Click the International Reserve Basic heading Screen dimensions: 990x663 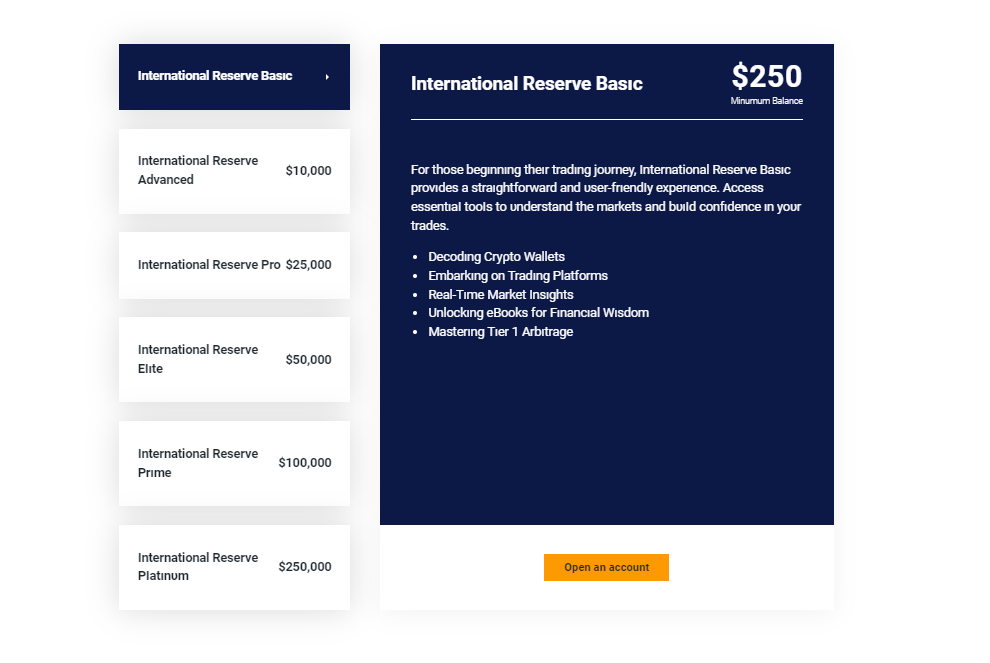point(527,83)
